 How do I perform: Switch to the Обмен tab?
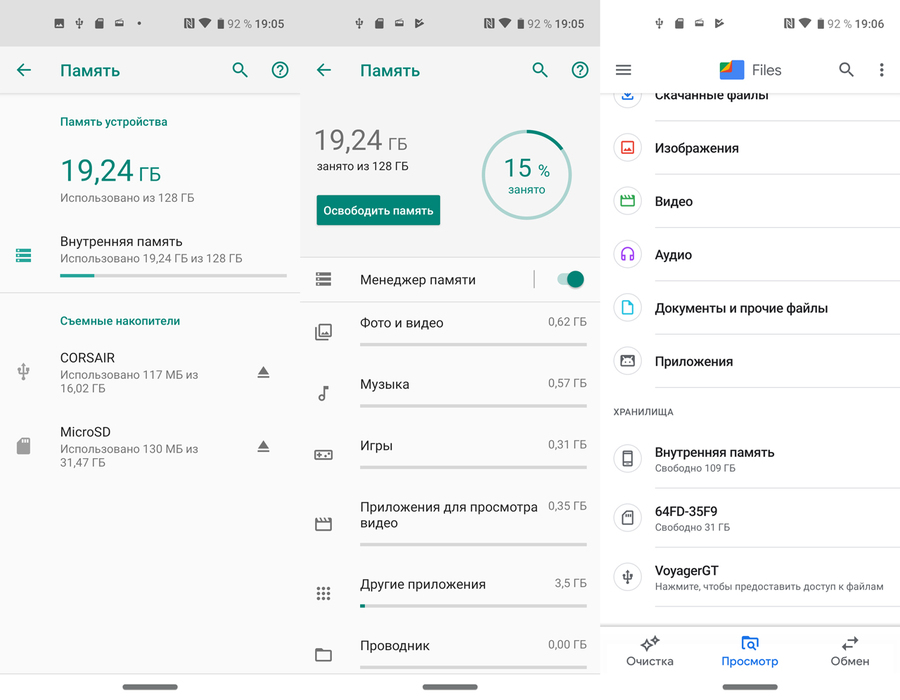click(x=849, y=652)
